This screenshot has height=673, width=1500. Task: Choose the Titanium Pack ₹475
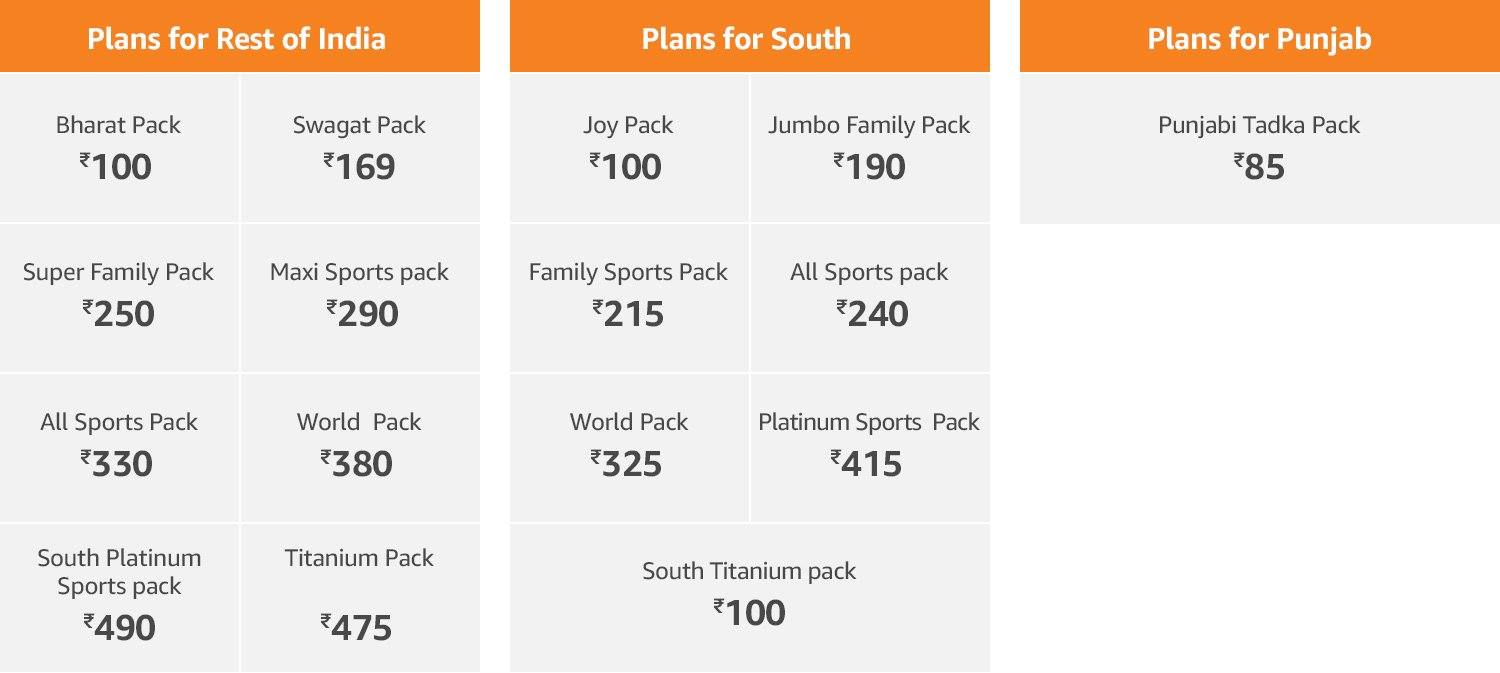pos(360,598)
